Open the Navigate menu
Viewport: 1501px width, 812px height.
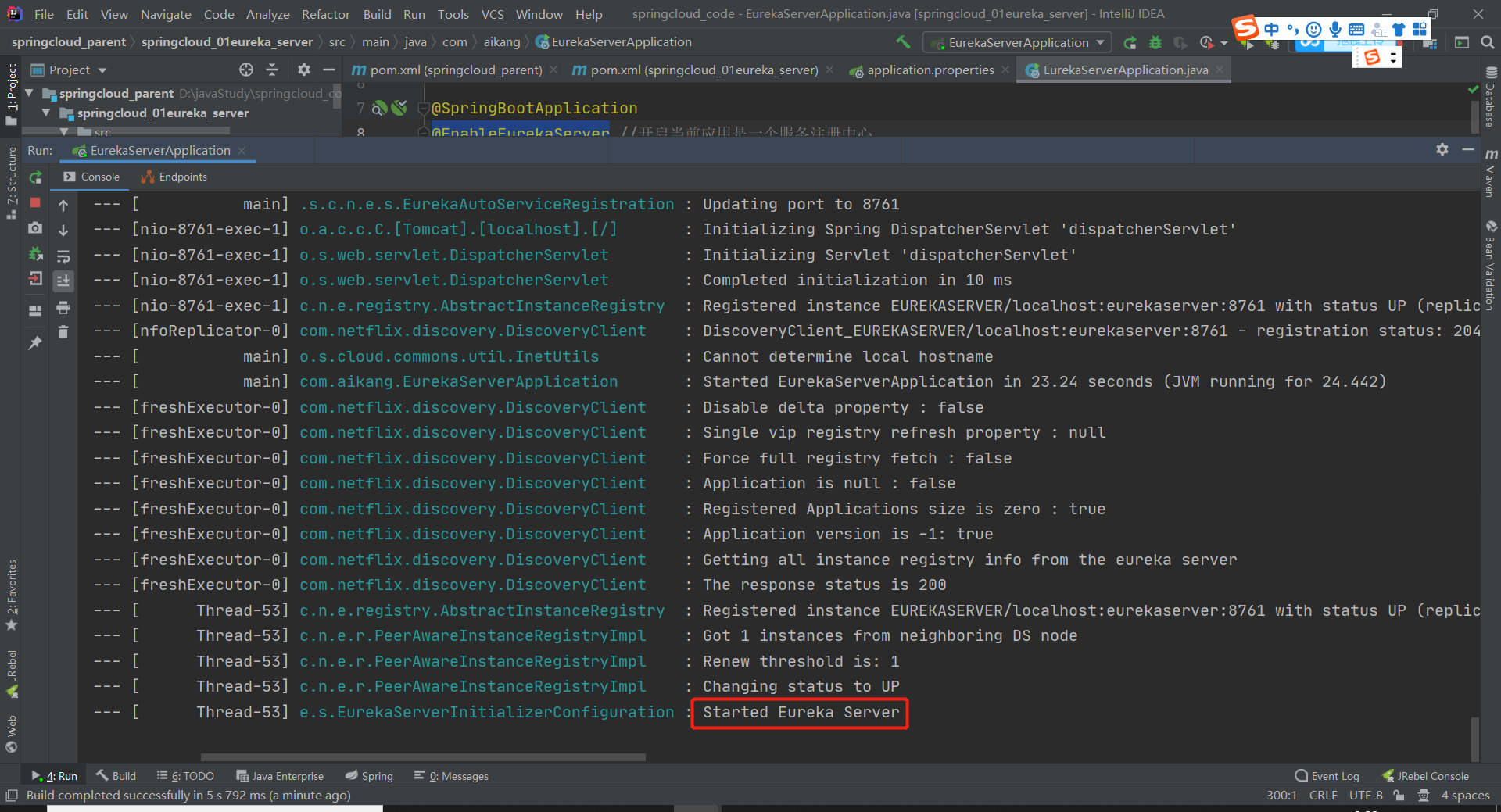click(x=166, y=14)
